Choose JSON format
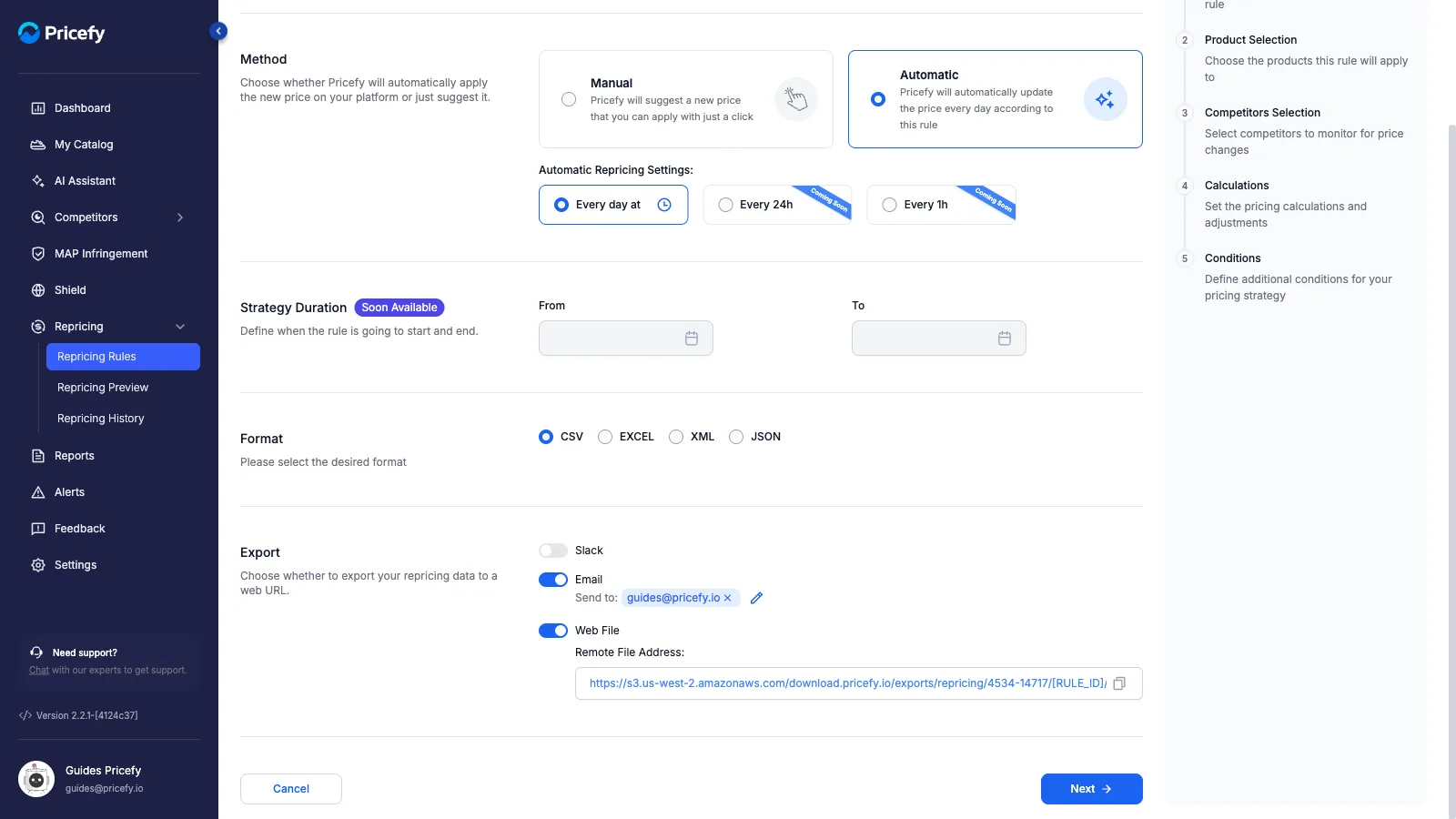 [x=736, y=437]
